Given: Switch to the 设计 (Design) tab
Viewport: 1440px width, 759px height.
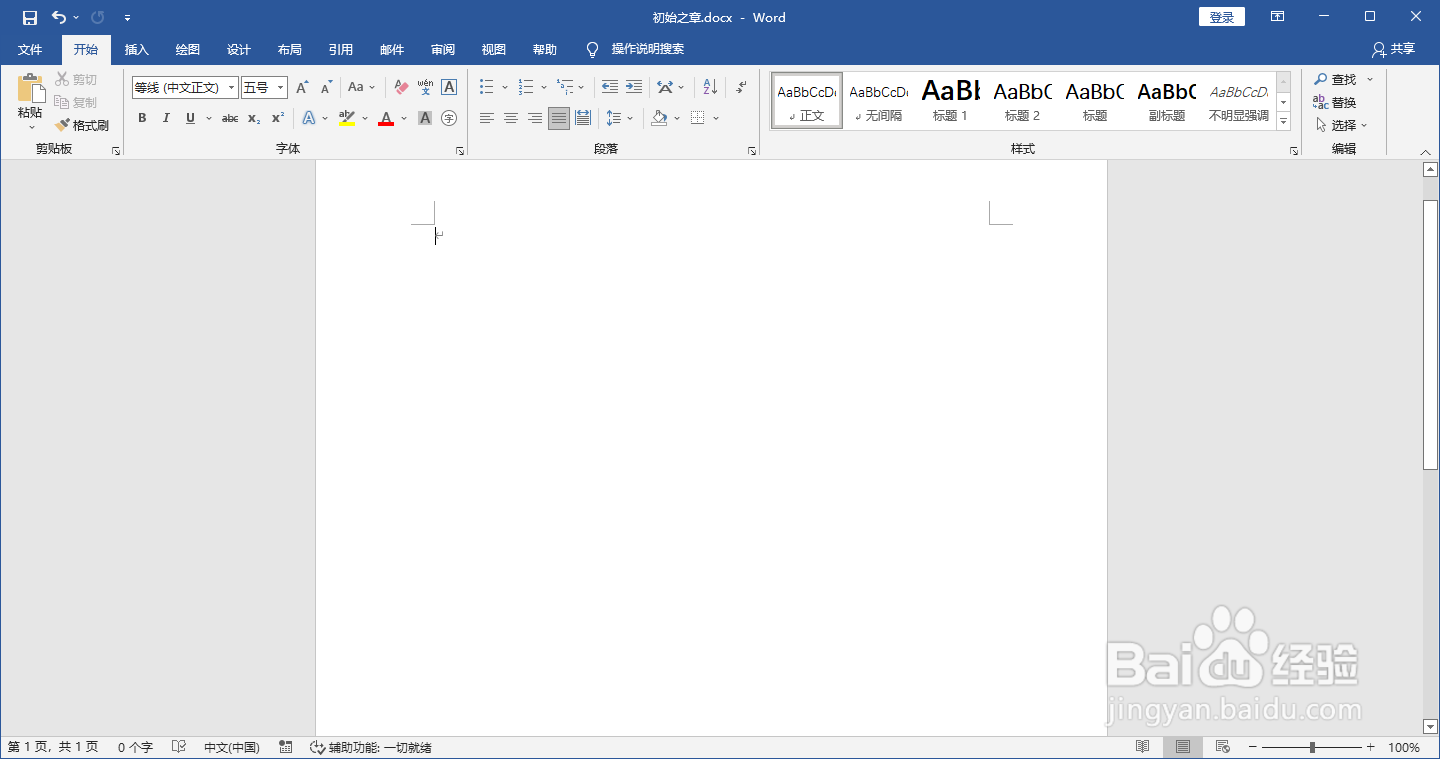Looking at the screenshot, I should tap(239, 49).
